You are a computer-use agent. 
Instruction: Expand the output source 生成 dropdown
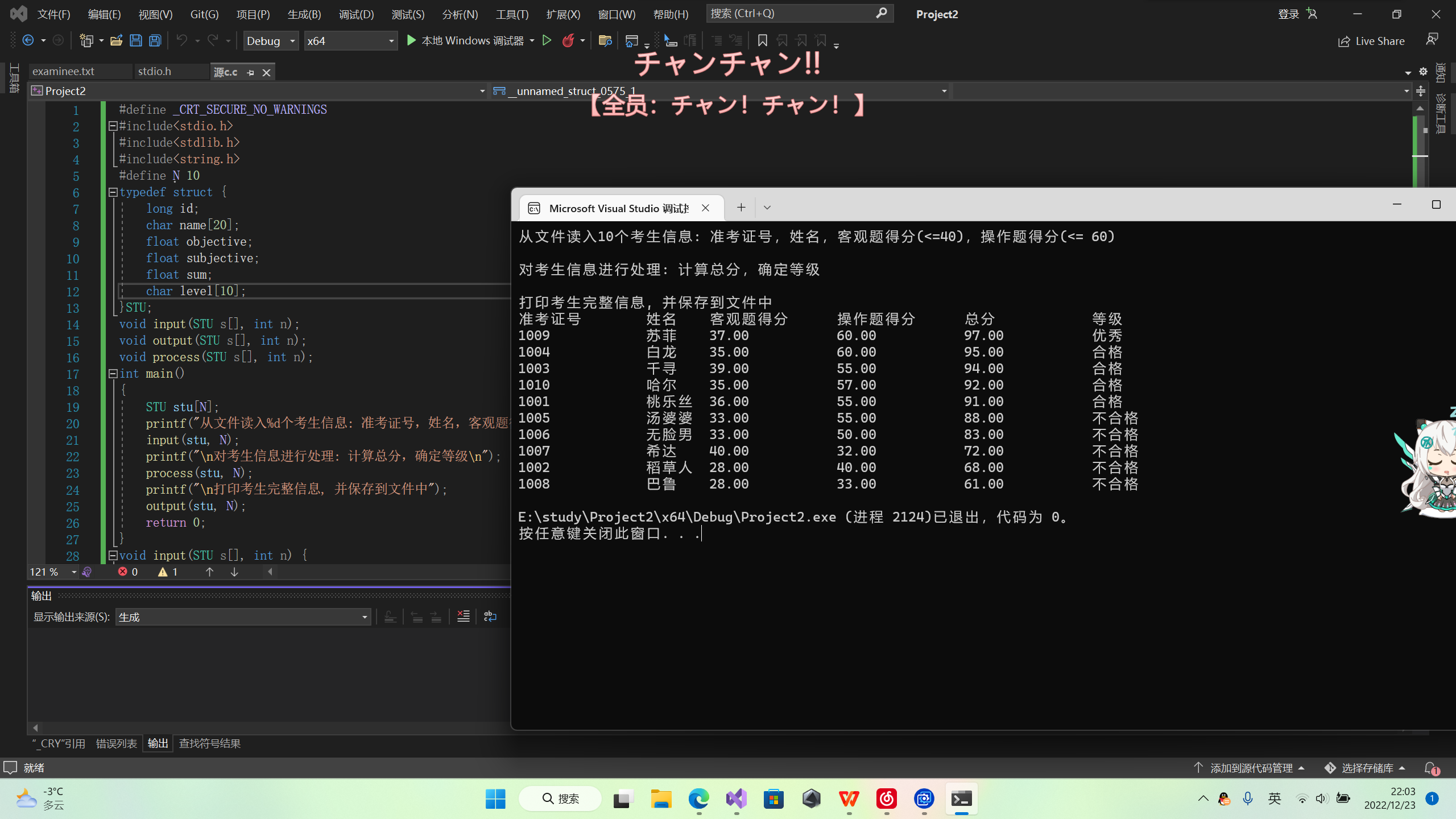(365, 617)
